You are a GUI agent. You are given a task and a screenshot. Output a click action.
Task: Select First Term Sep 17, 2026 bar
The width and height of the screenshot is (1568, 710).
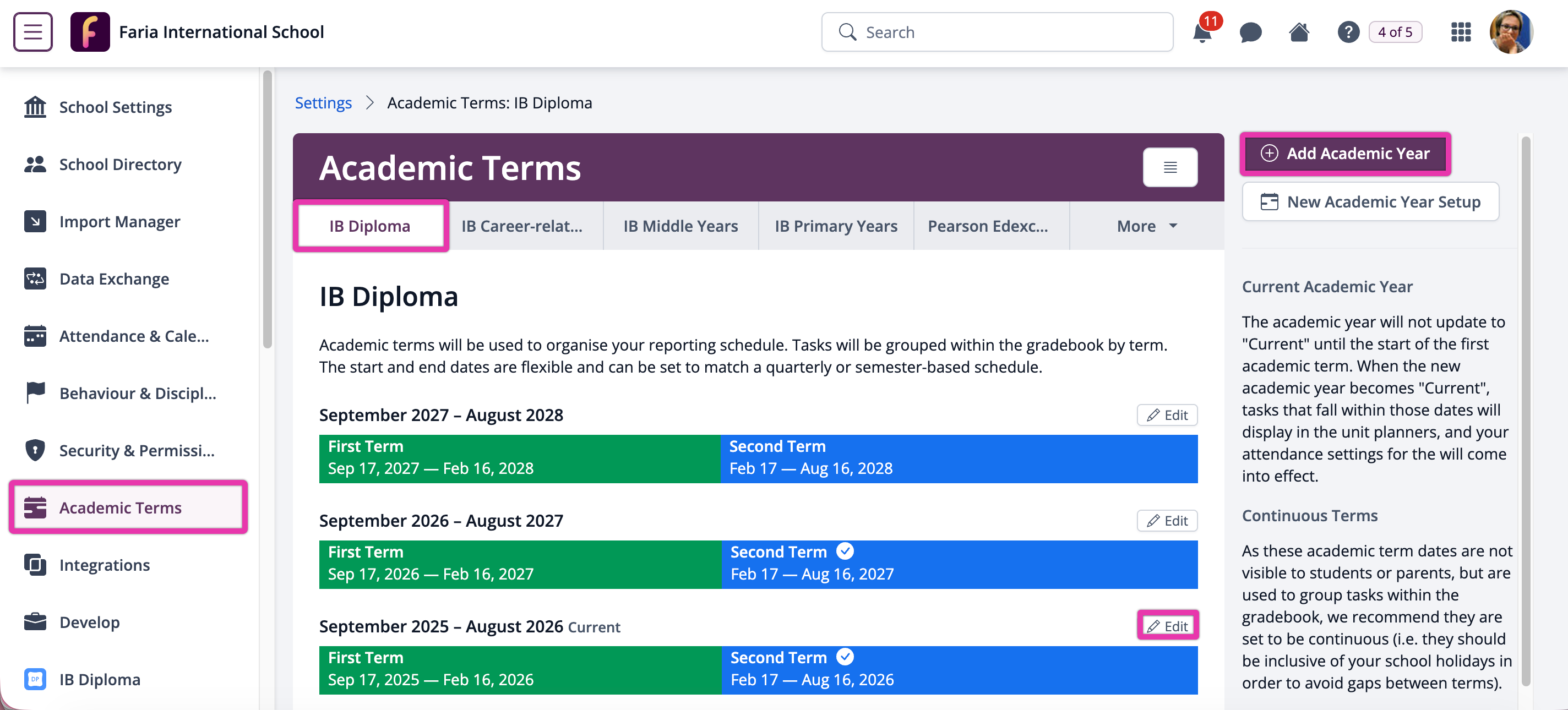(520, 564)
